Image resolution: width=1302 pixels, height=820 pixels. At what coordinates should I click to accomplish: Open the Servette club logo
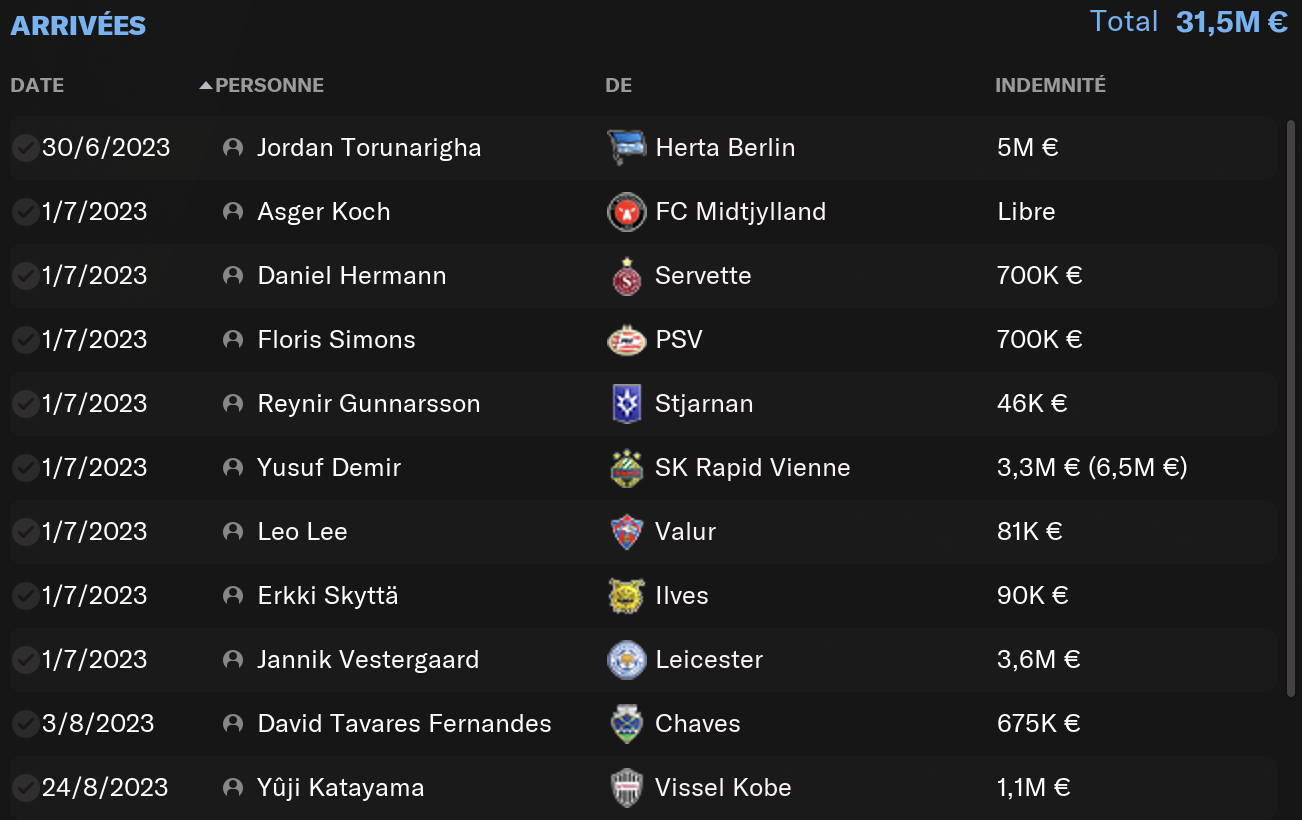point(627,276)
